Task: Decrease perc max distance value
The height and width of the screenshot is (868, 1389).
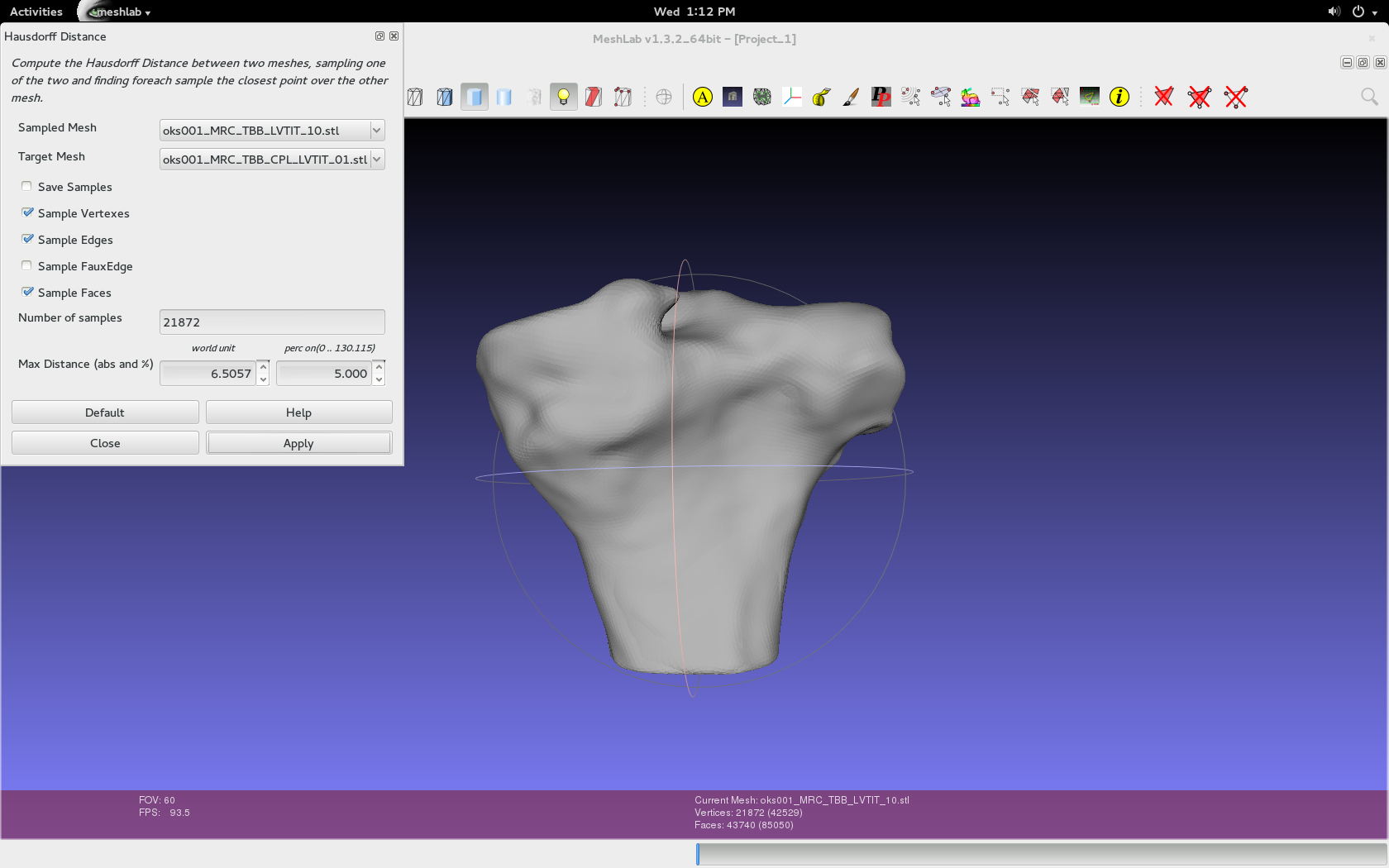Action: tap(379, 379)
